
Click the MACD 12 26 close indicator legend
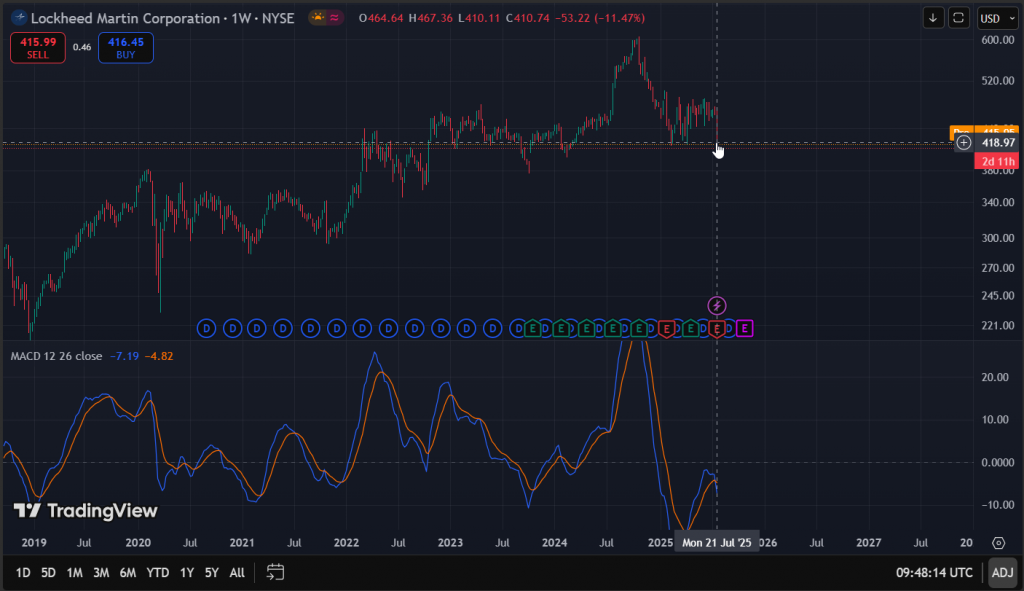[56, 356]
